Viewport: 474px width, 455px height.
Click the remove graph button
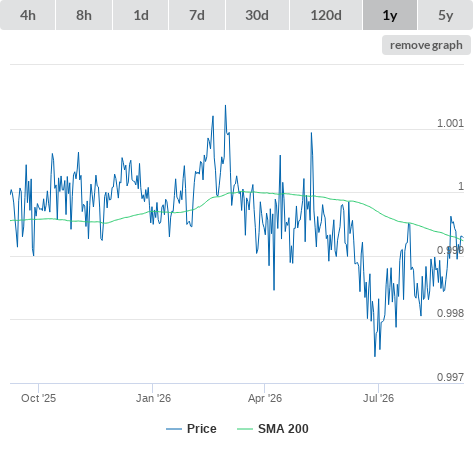tap(426, 45)
